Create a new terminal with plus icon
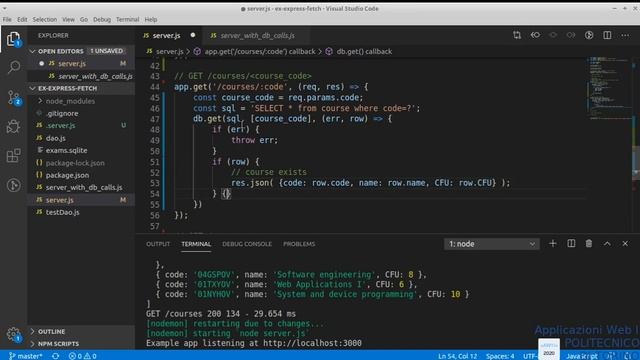The height and width of the screenshot is (360, 640). tap(553, 244)
